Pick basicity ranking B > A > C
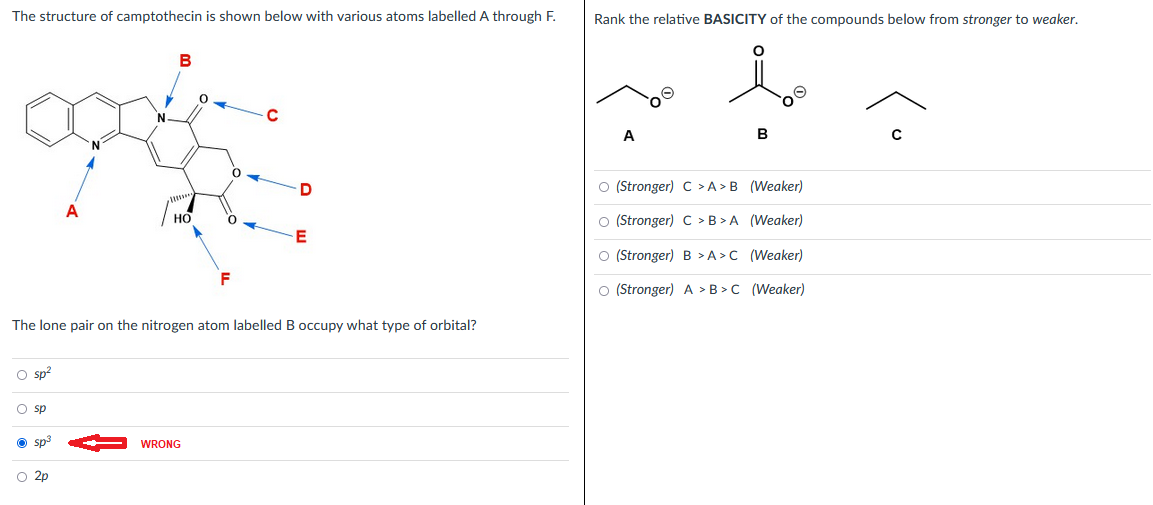Viewport: 1153px width, 505px height. [x=603, y=256]
